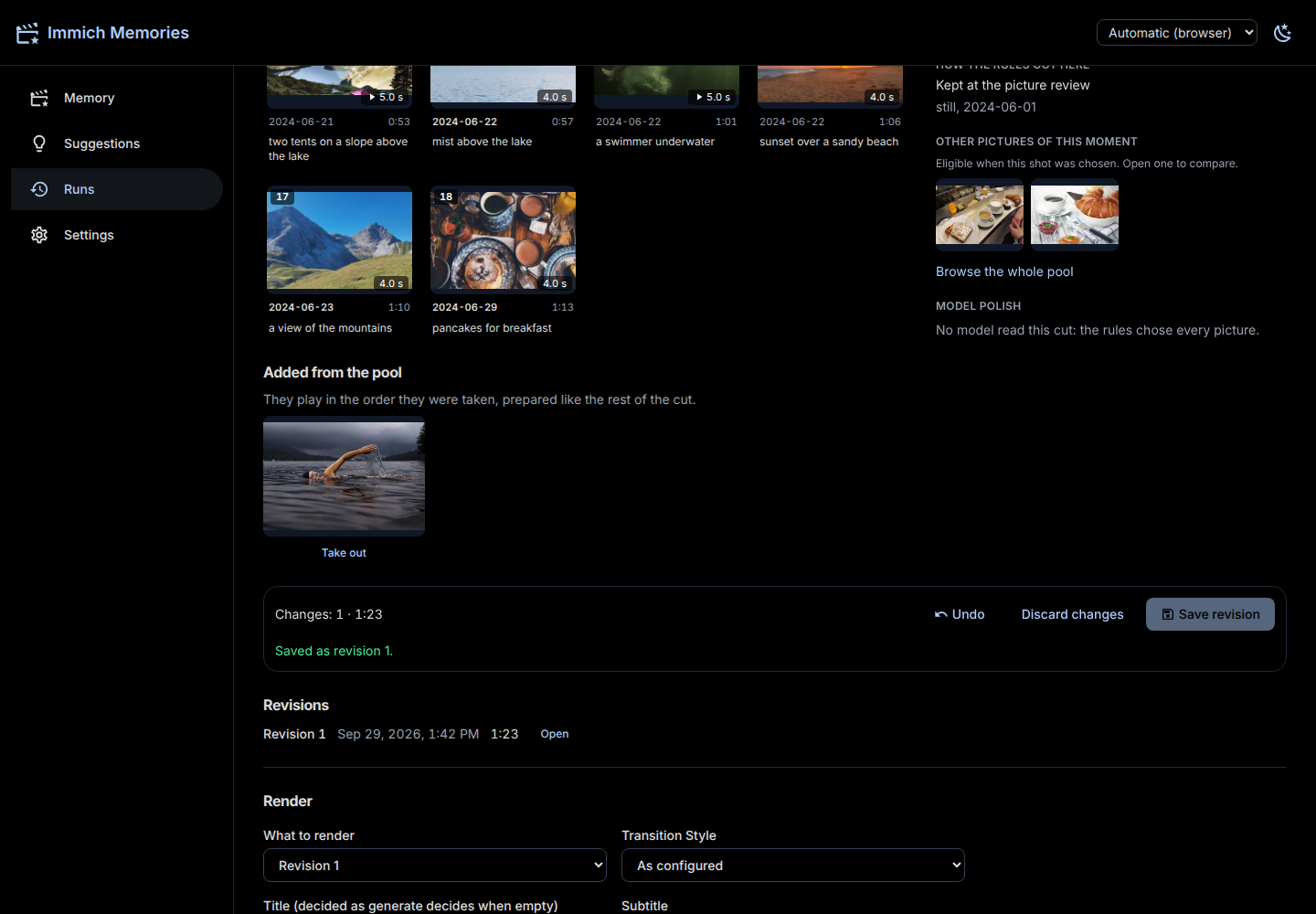Click 'still, 2024-06-01' text
Image resolution: width=1316 pixels, height=914 pixels.
click(x=986, y=107)
